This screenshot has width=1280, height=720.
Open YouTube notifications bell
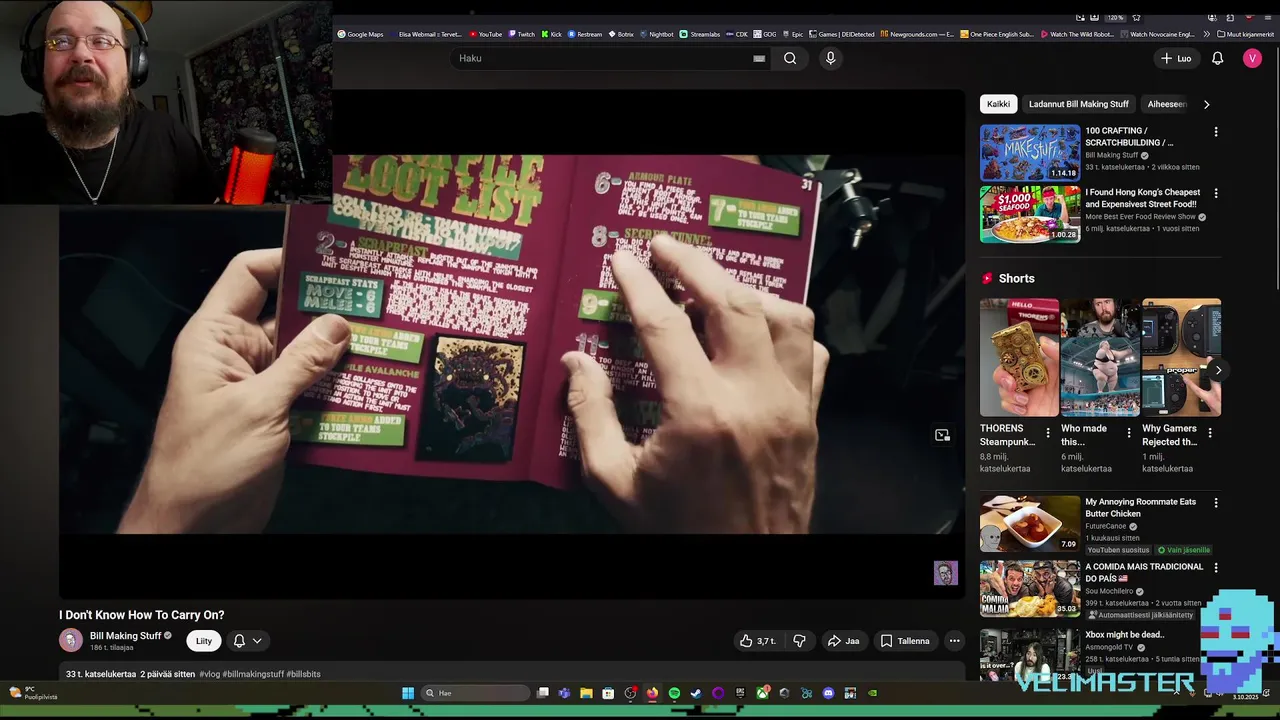(x=1217, y=58)
